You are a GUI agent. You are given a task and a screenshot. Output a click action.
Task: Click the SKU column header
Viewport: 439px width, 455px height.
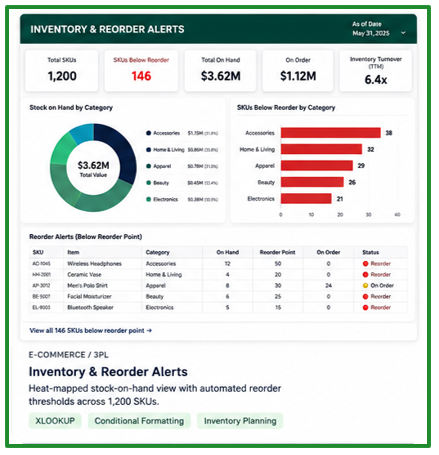pos(38,252)
